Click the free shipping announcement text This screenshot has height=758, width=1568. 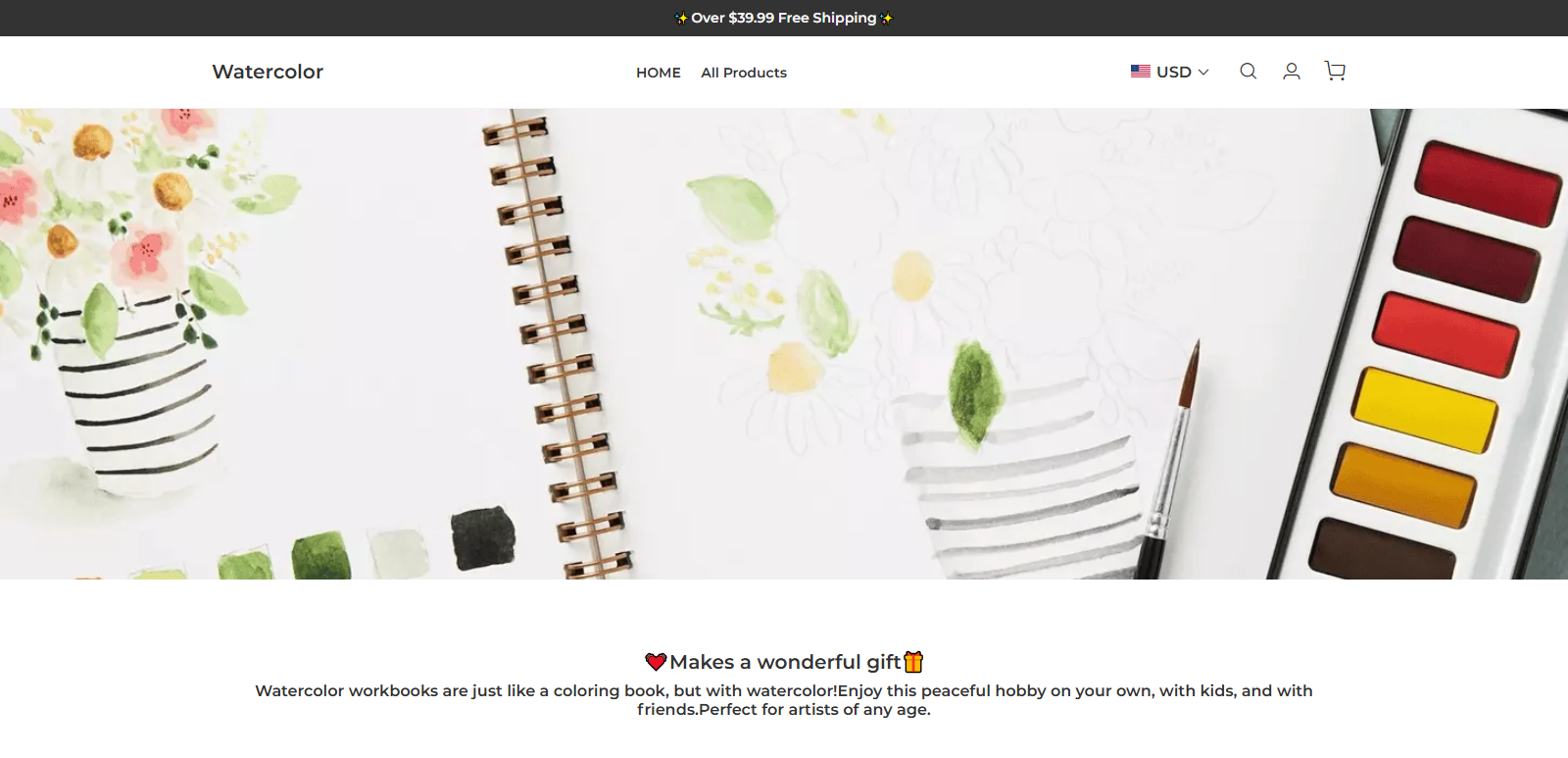[x=784, y=18]
